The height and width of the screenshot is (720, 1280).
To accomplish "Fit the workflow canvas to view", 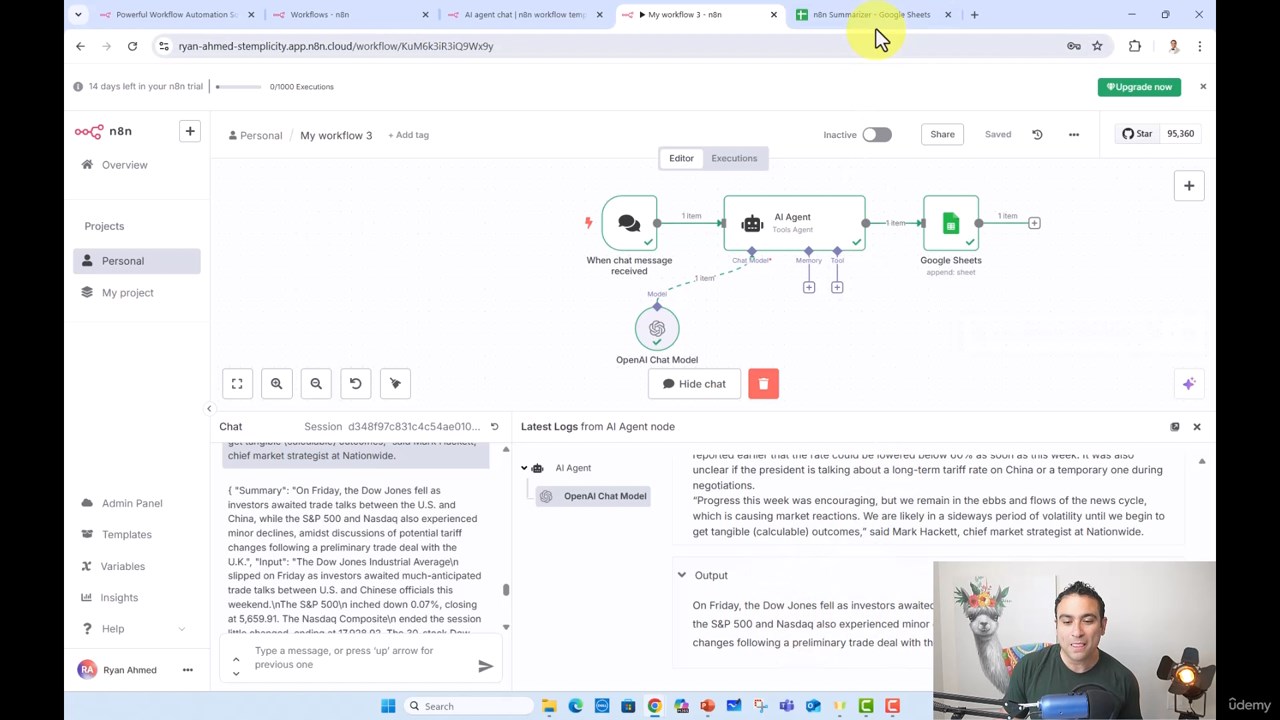I will (237, 384).
